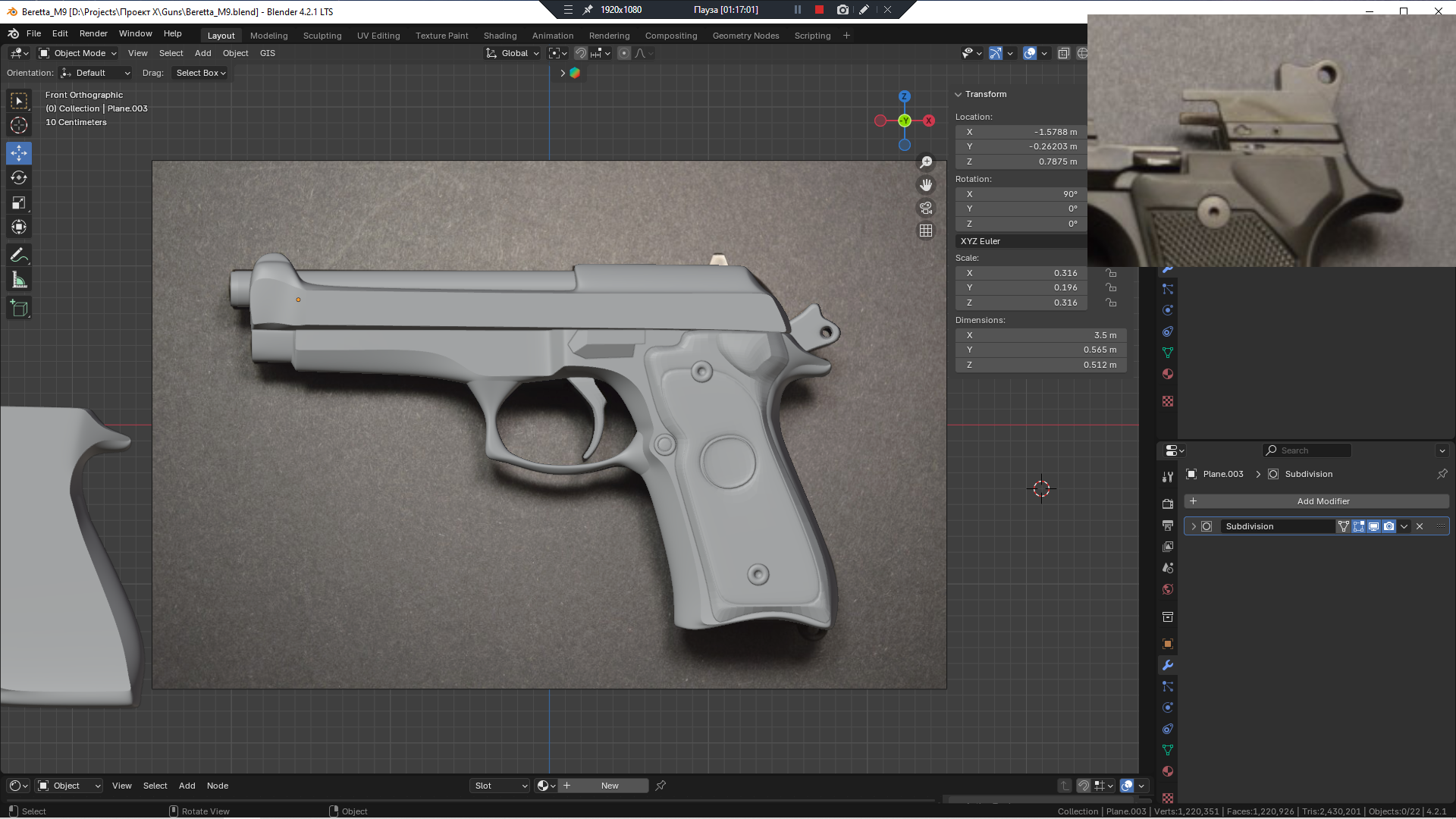Click the Add Modifier button

click(x=1316, y=501)
